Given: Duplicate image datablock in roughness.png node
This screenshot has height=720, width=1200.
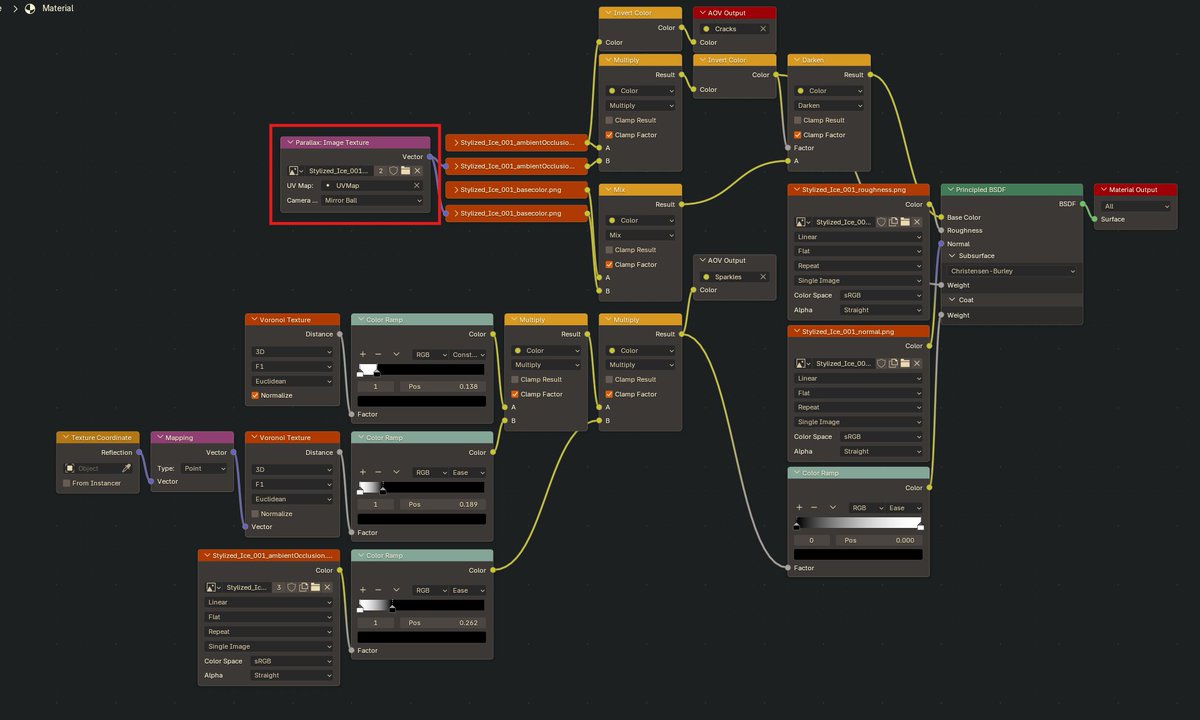Looking at the screenshot, I should click(893, 222).
